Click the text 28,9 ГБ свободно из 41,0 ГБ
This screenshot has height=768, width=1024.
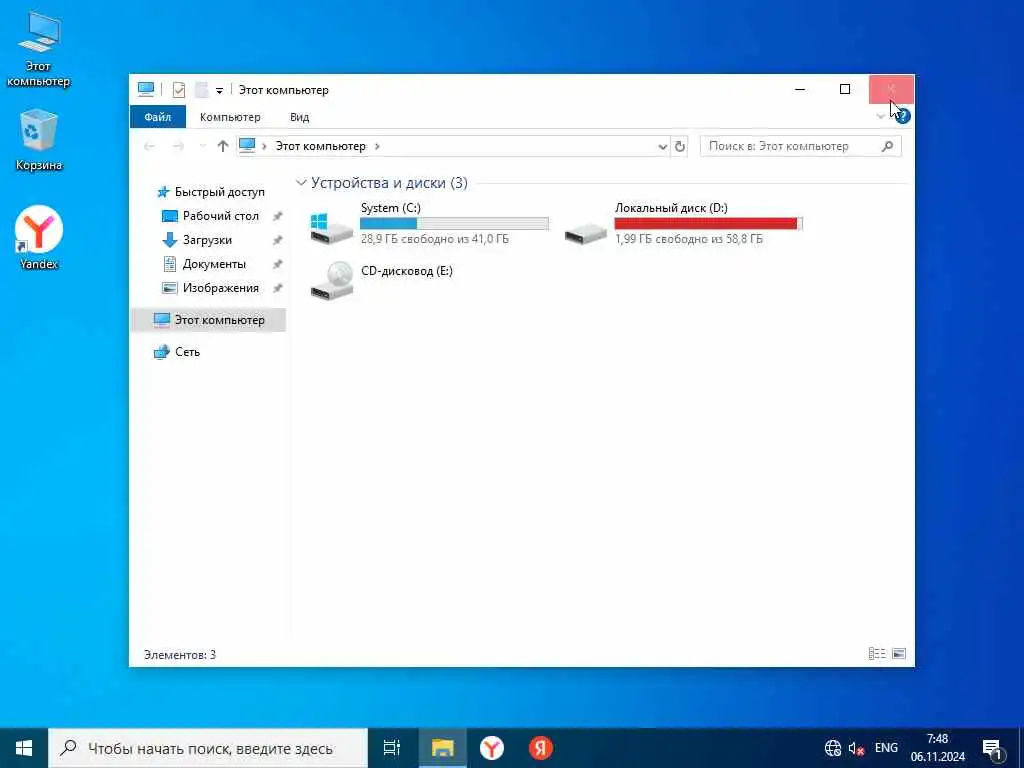[x=435, y=239]
